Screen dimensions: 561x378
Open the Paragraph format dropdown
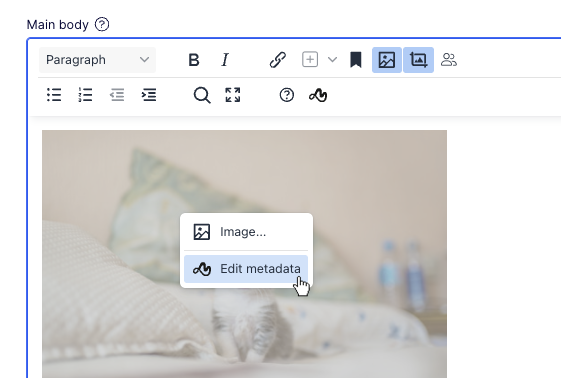(x=97, y=60)
